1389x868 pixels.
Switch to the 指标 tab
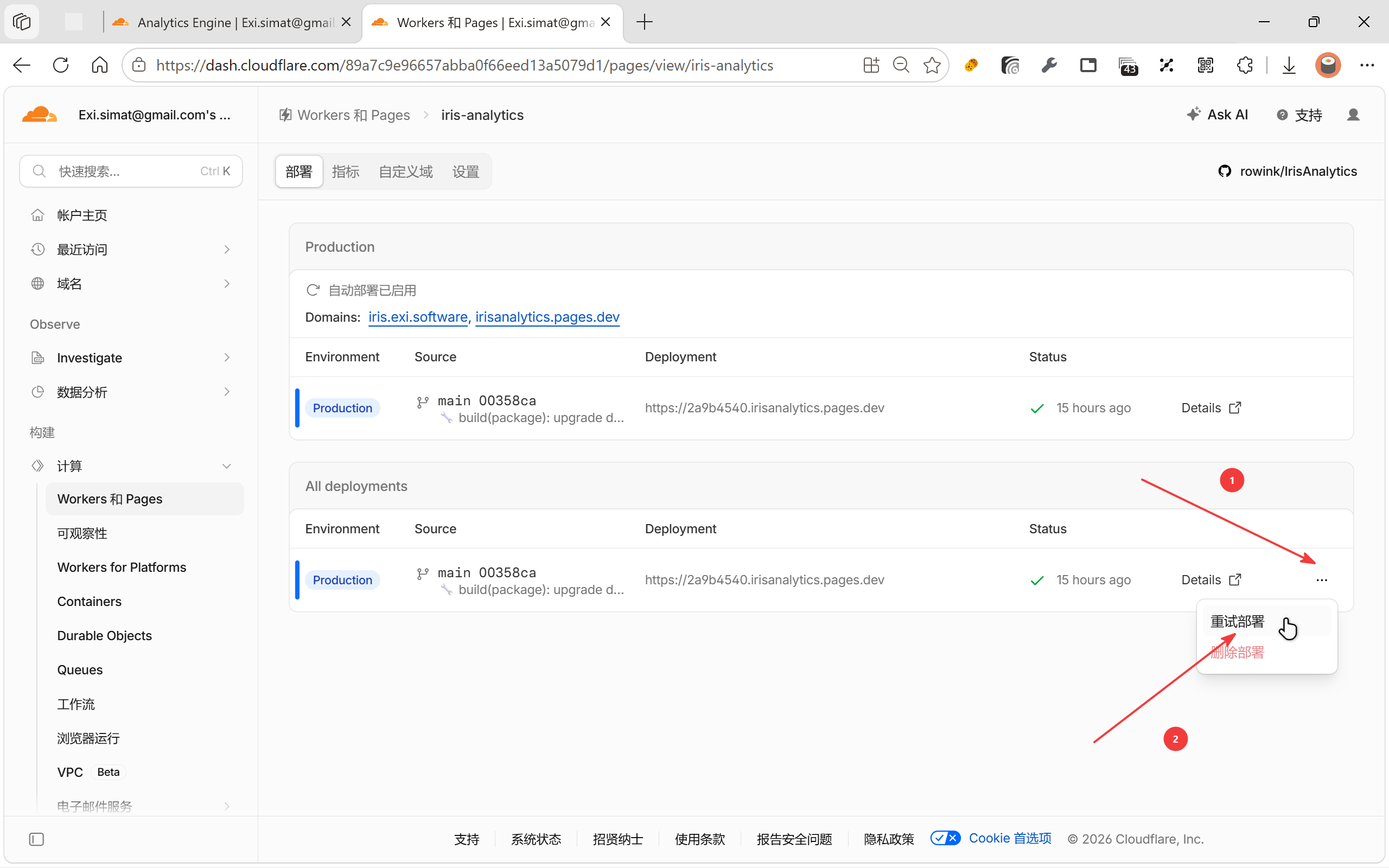pos(346,171)
